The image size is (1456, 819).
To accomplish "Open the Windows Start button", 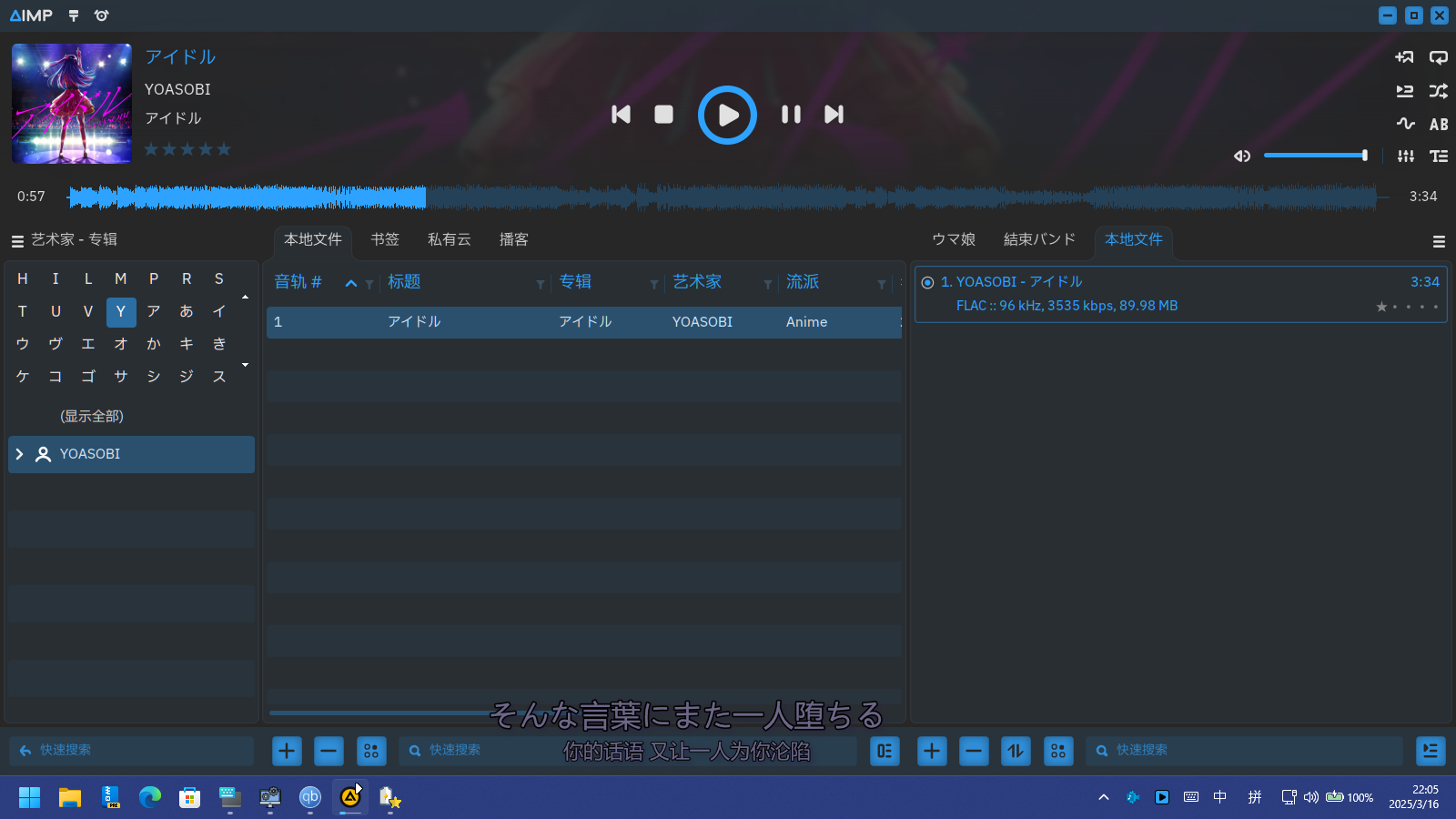I will pos(29,798).
